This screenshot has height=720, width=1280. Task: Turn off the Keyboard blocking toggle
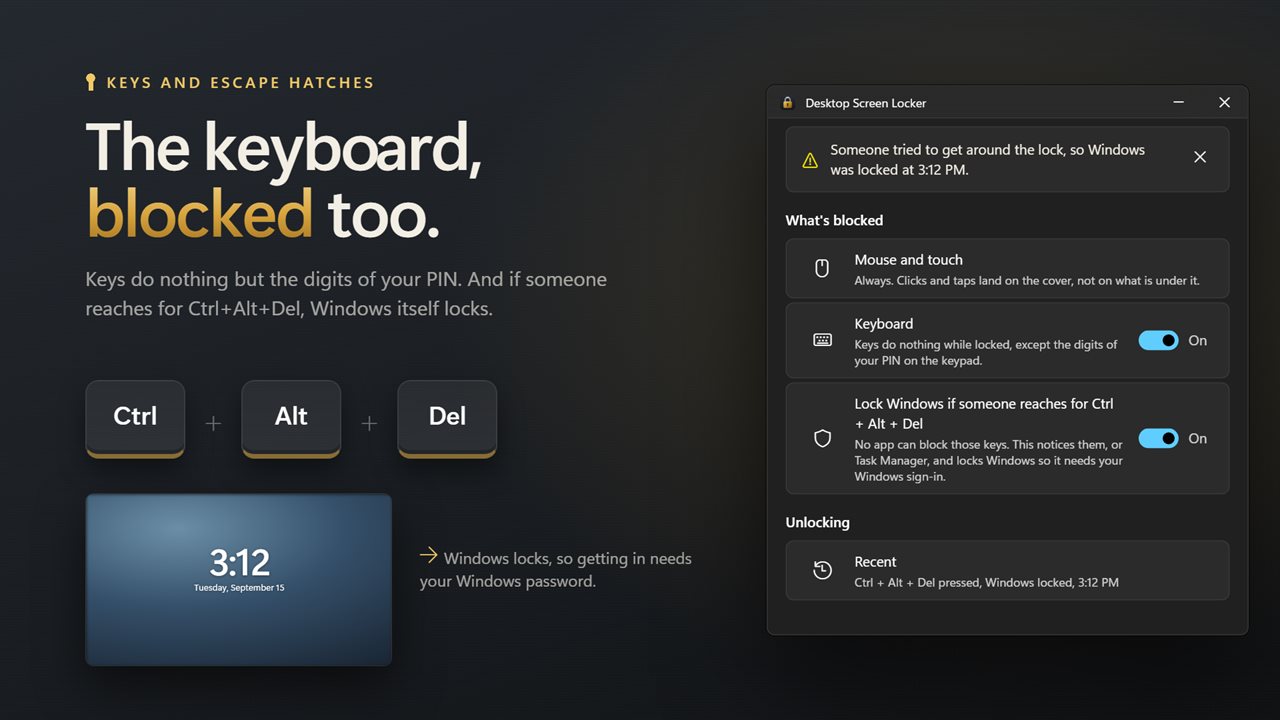click(1158, 340)
